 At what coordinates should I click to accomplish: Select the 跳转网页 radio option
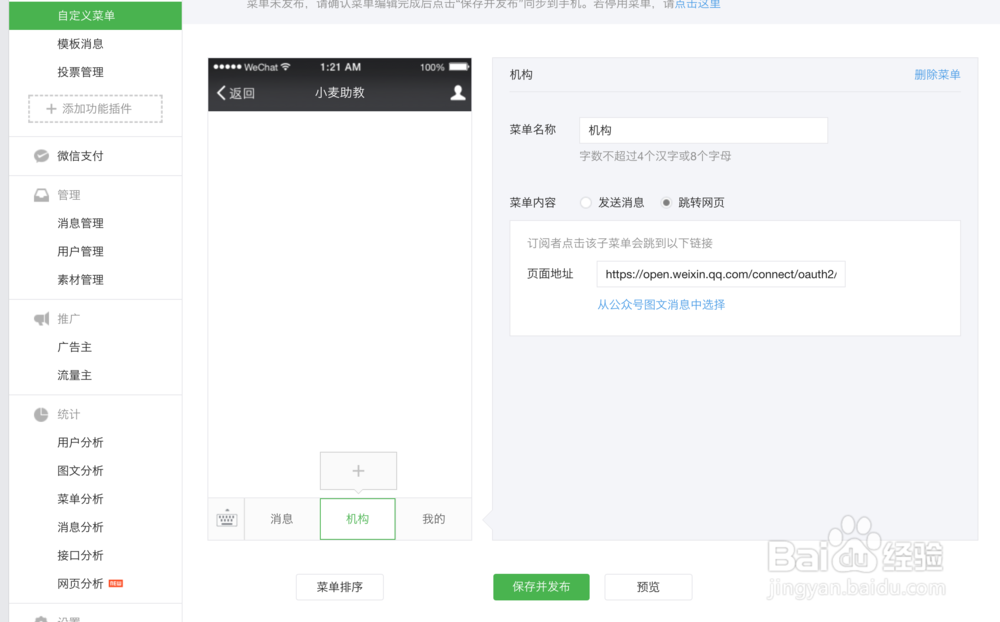point(665,202)
